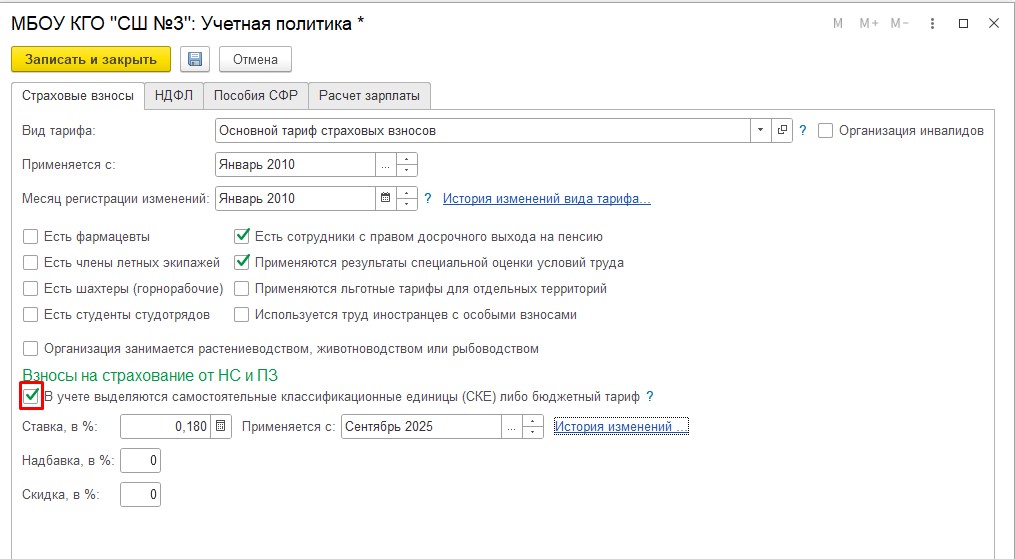Open the Пособия СФР tab
The height and width of the screenshot is (559, 1015).
click(x=256, y=96)
